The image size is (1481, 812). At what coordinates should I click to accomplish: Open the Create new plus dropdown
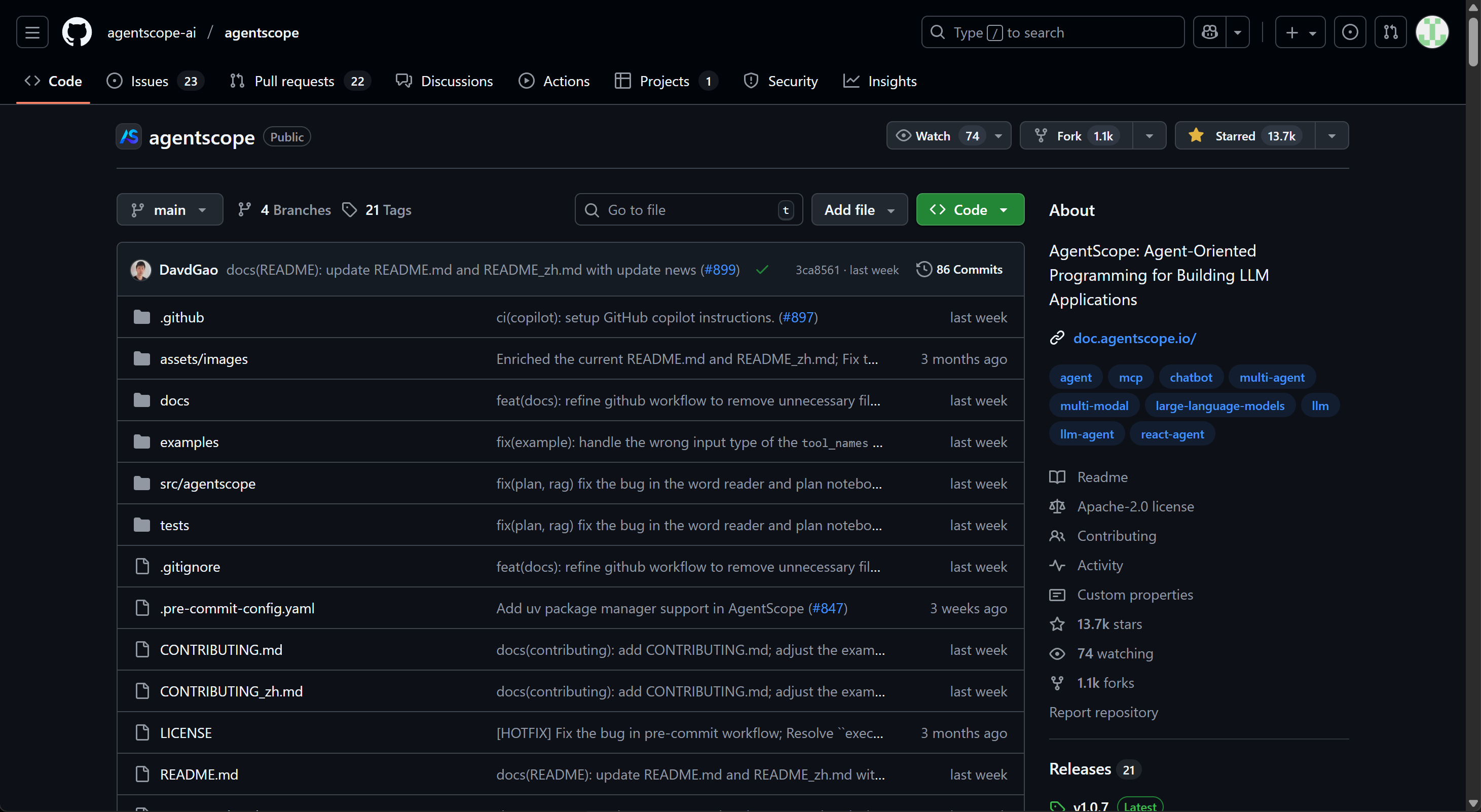[x=1300, y=32]
